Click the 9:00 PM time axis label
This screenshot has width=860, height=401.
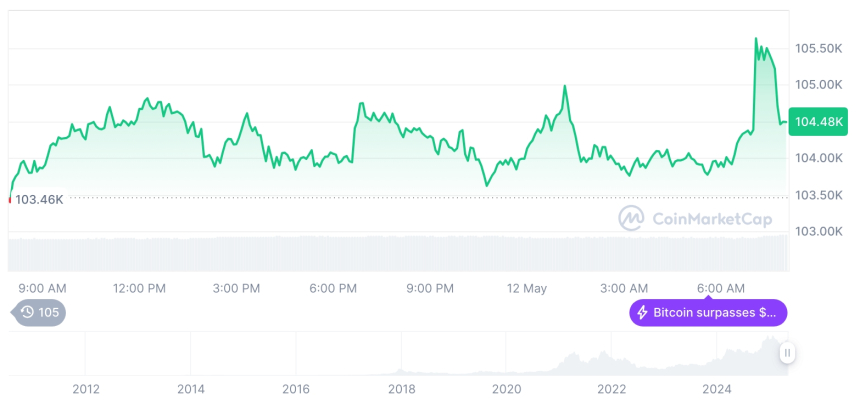pos(430,288)
